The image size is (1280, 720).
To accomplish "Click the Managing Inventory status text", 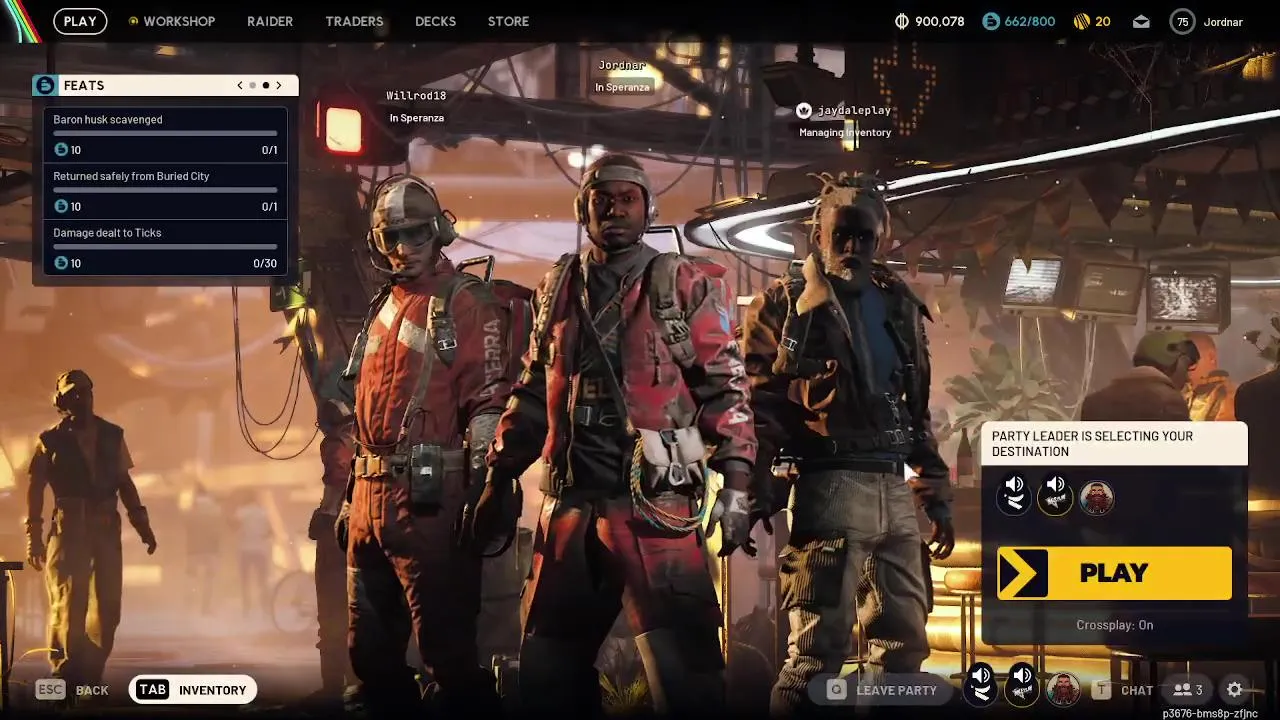I will click(845, 132).
